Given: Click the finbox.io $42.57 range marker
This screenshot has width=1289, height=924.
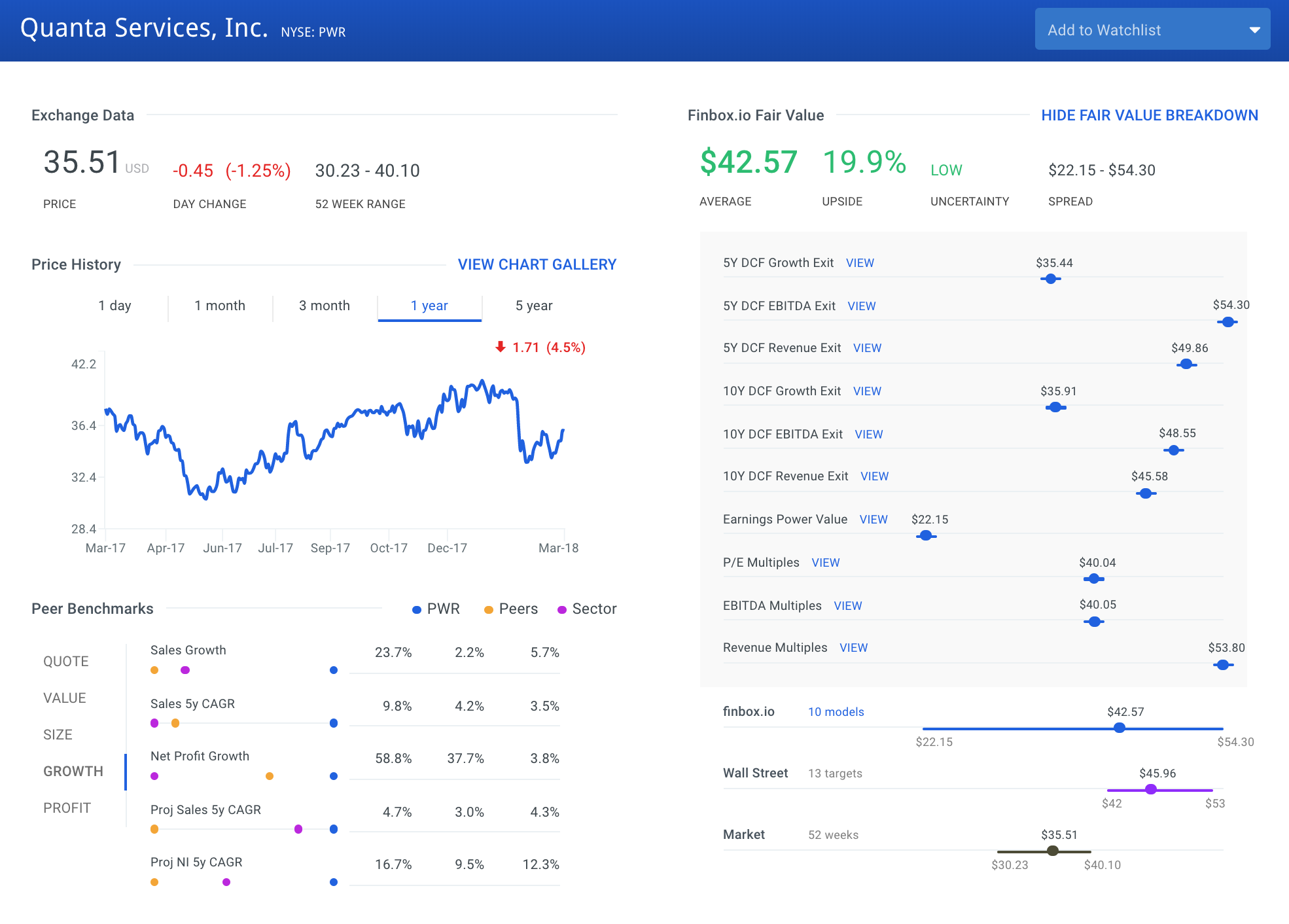Looking at the screenshot, I should (x=1120, y=728).
